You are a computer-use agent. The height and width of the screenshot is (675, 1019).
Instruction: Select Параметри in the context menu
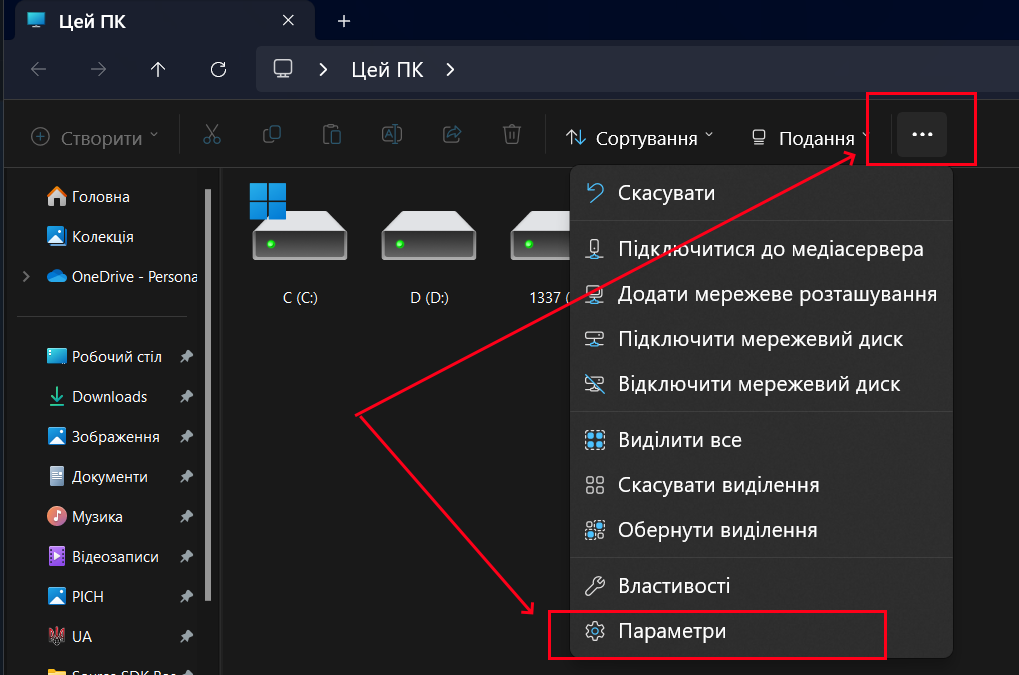pos(672,632)
